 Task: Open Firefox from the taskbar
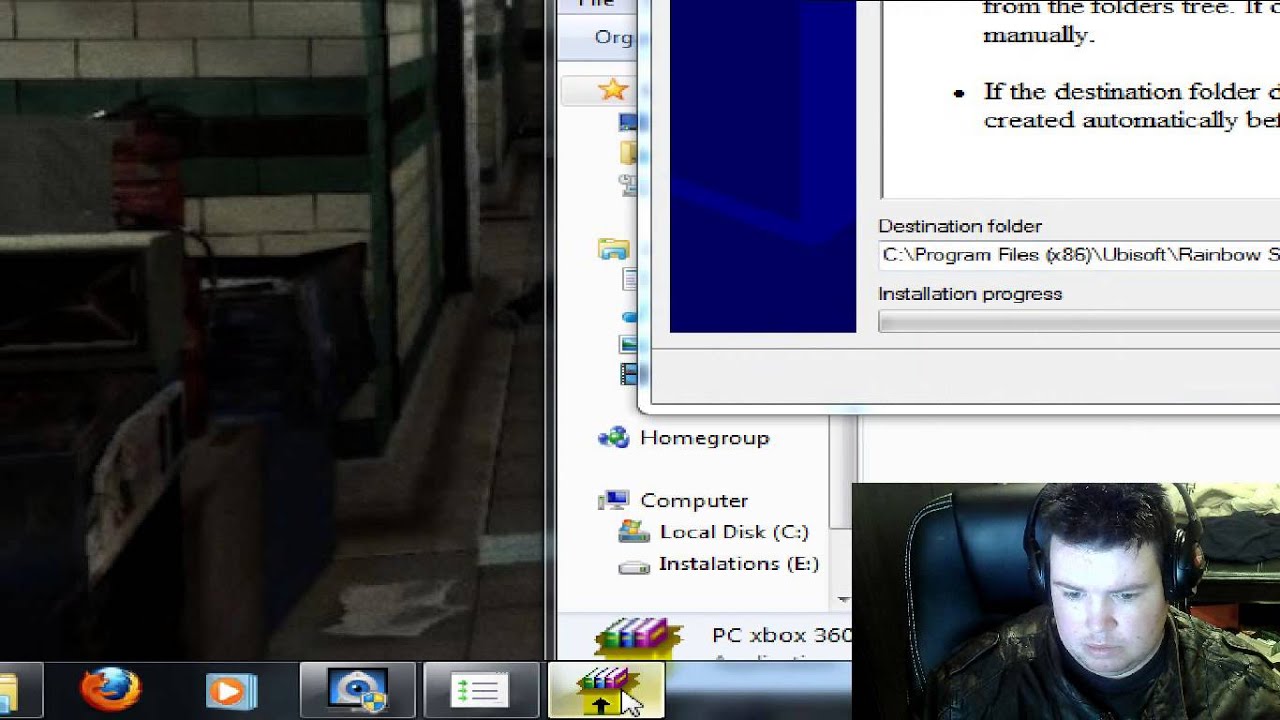coord(111,689)
